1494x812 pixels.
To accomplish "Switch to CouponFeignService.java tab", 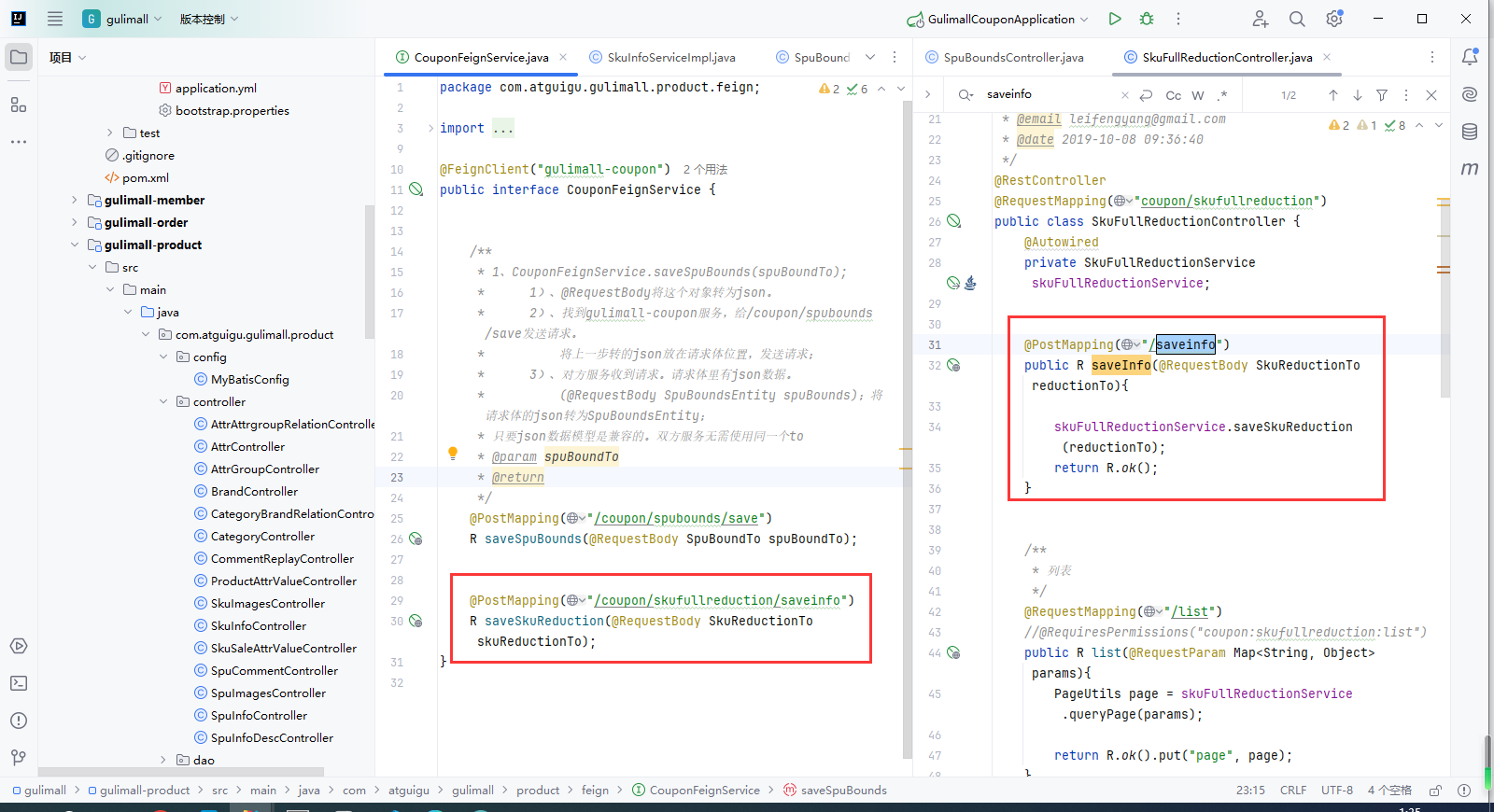I will pyautogui.click(x=481, y=57).
